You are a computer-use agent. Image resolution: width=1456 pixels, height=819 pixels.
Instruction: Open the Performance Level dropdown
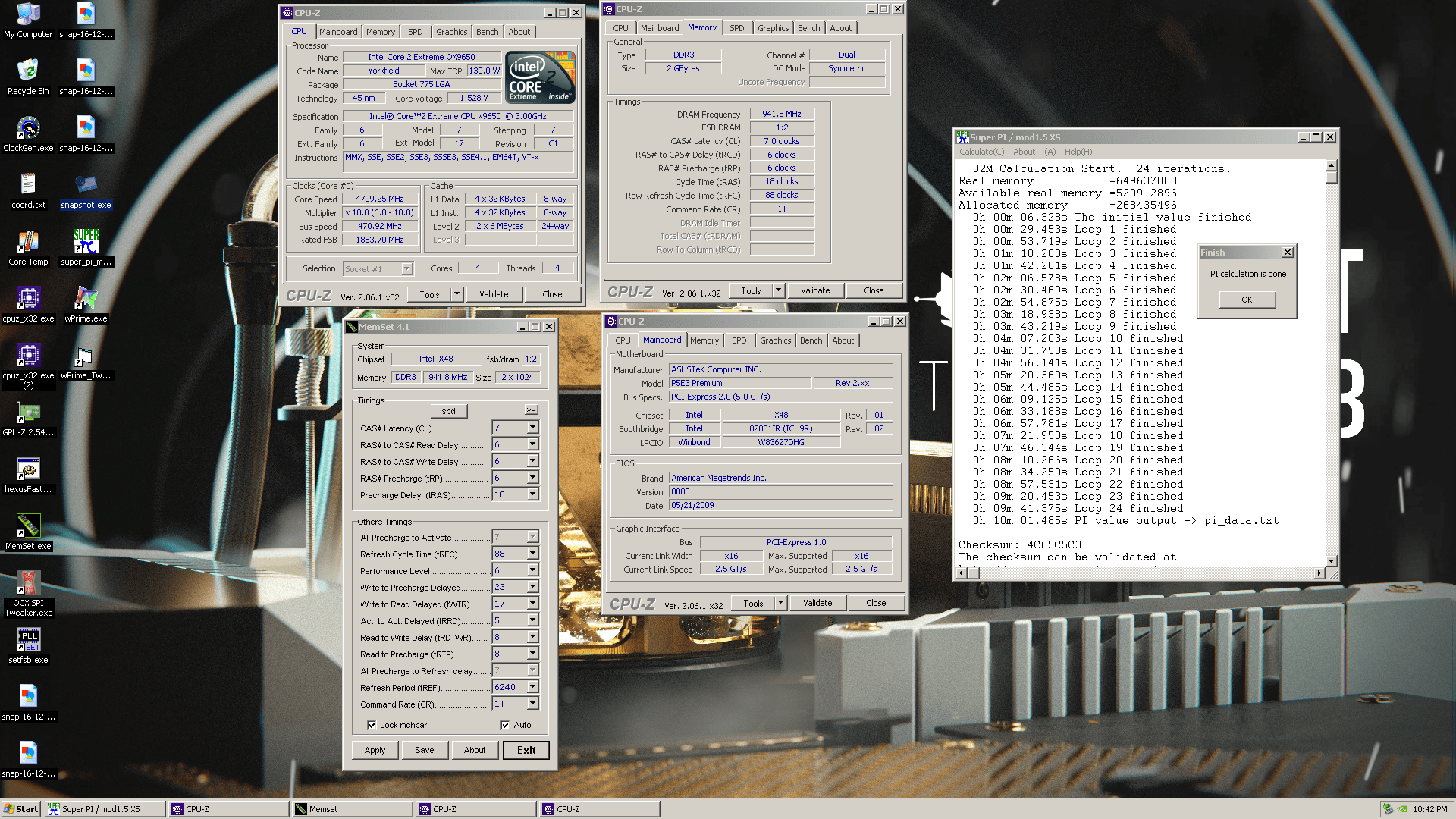(x=532, y=570)
